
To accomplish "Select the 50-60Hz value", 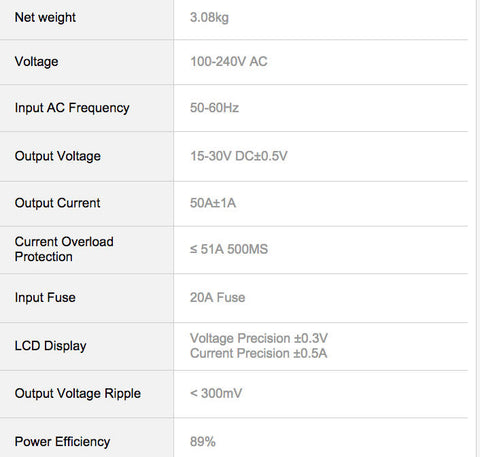I will coord(214,108).
